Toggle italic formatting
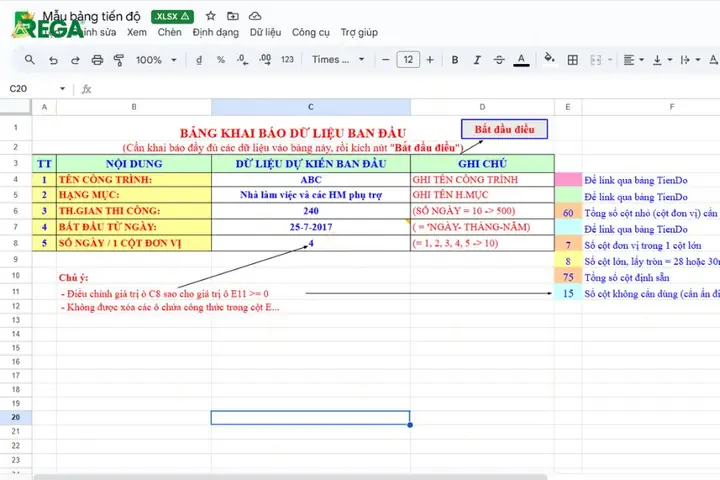Image resolution: width=720 pixels, height=480 pixels. point(477,60)
